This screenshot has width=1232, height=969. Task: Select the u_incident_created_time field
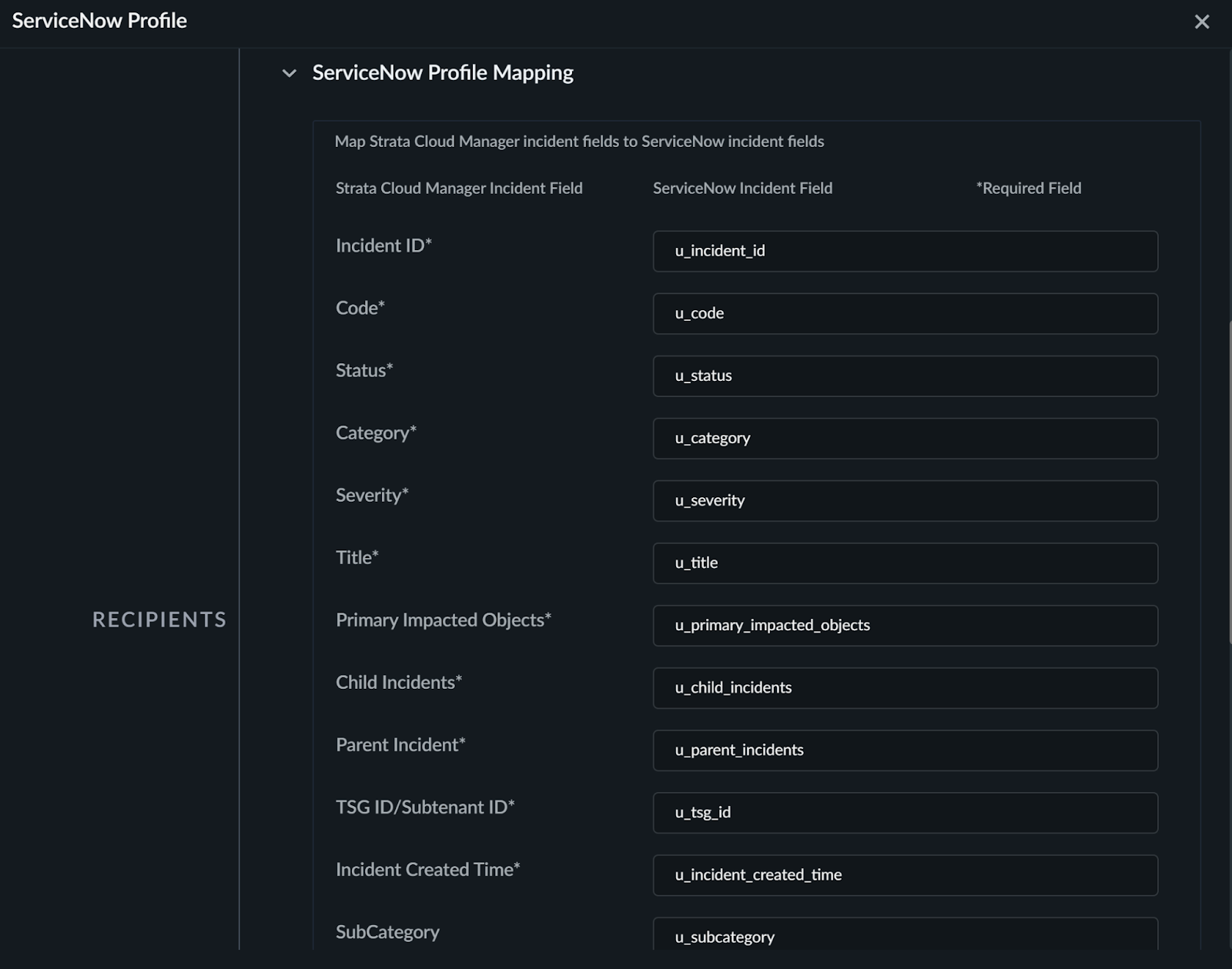point(905,874)
